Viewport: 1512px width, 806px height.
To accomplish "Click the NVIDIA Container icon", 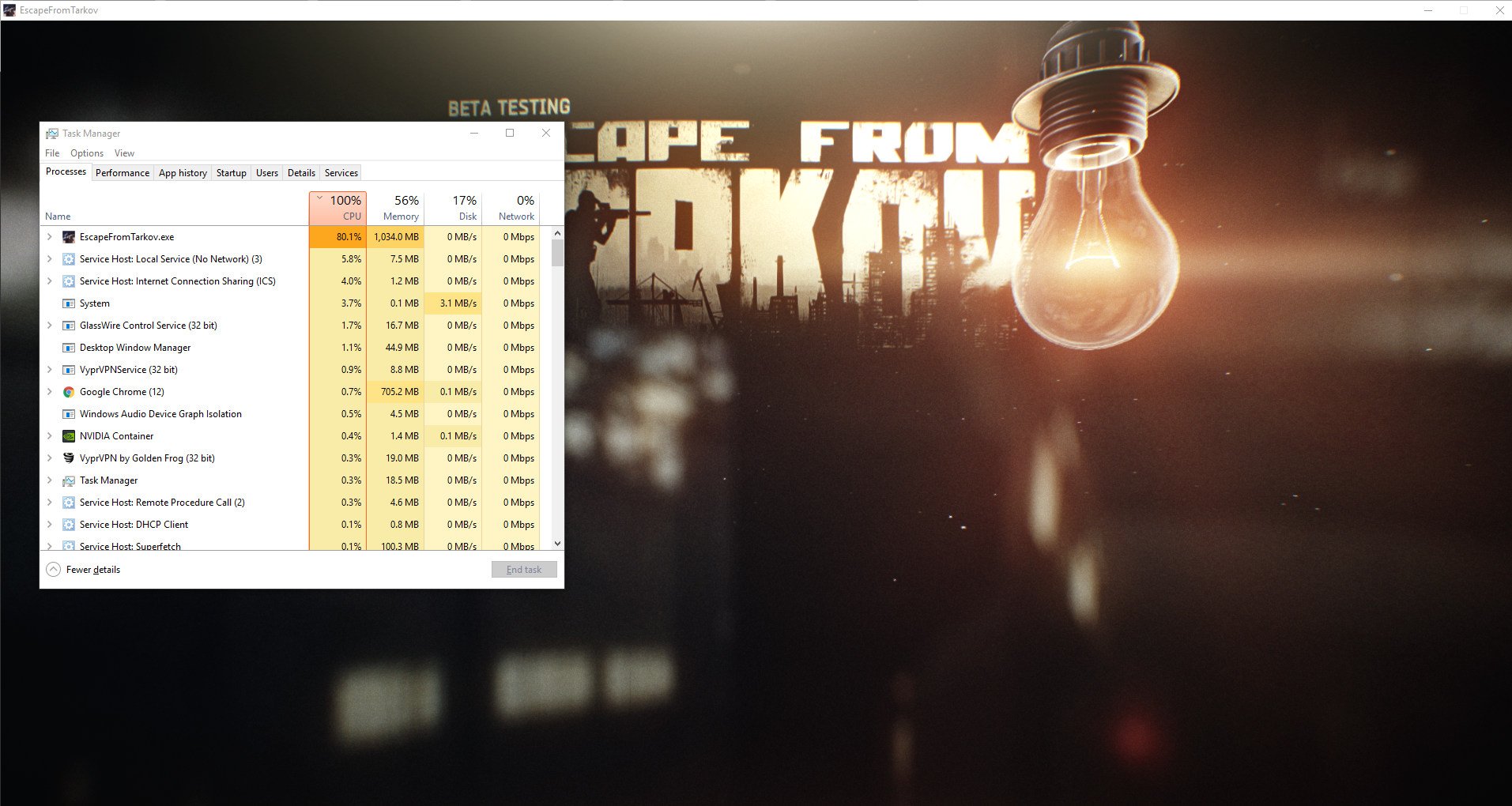I will coord(69,436).
